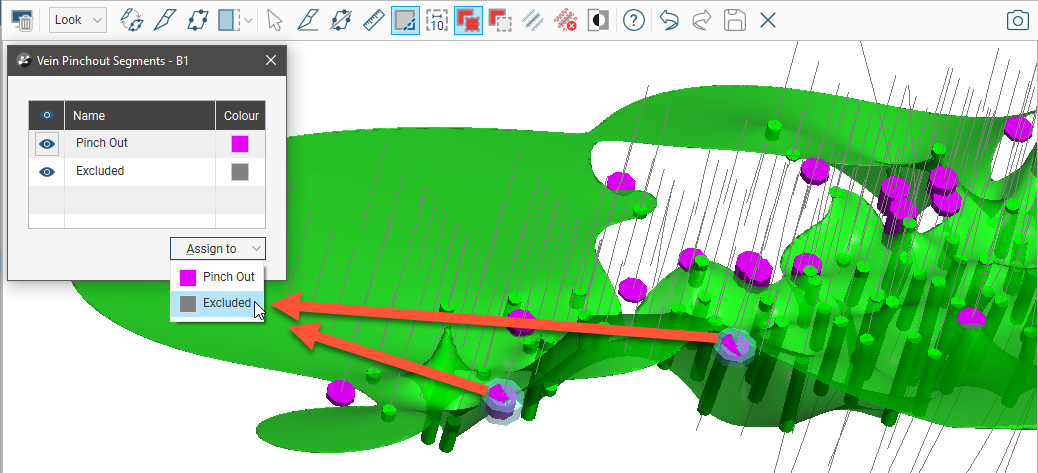Open the help question mark icon
The width and height of the screenshot is (1038, 473).
point(632,20)
